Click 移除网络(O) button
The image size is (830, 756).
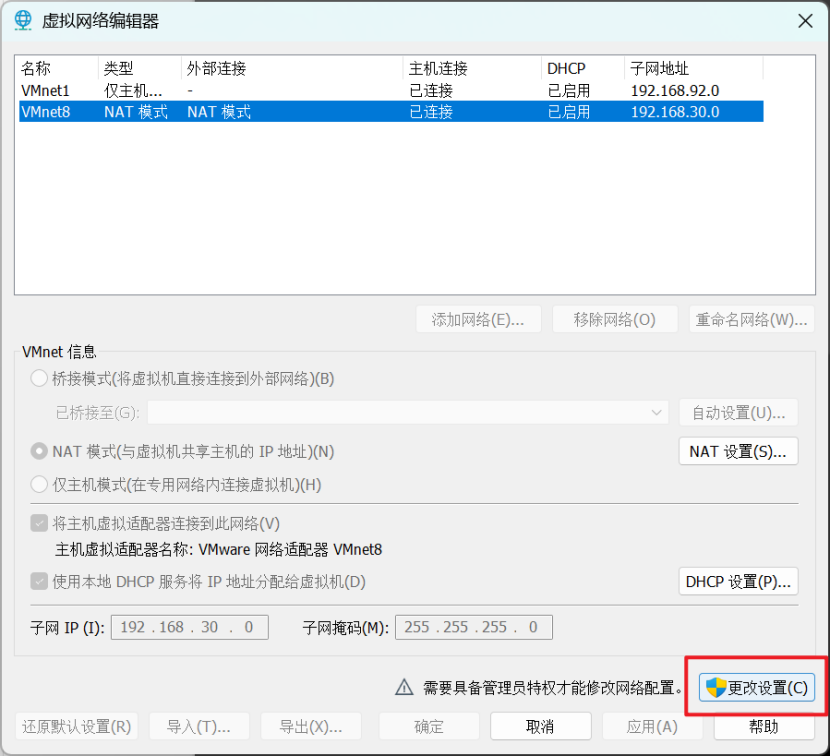(615, 319)
